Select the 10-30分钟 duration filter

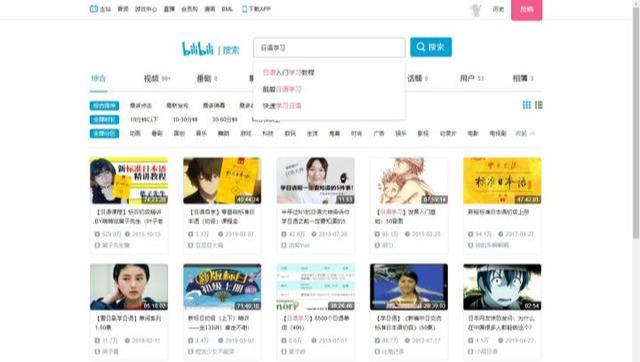click(x=185, y=120)
